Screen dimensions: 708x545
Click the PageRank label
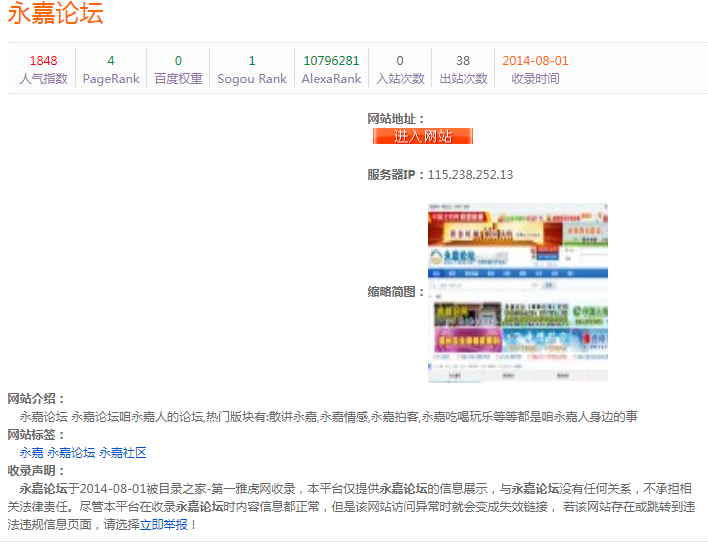(111, 79)
